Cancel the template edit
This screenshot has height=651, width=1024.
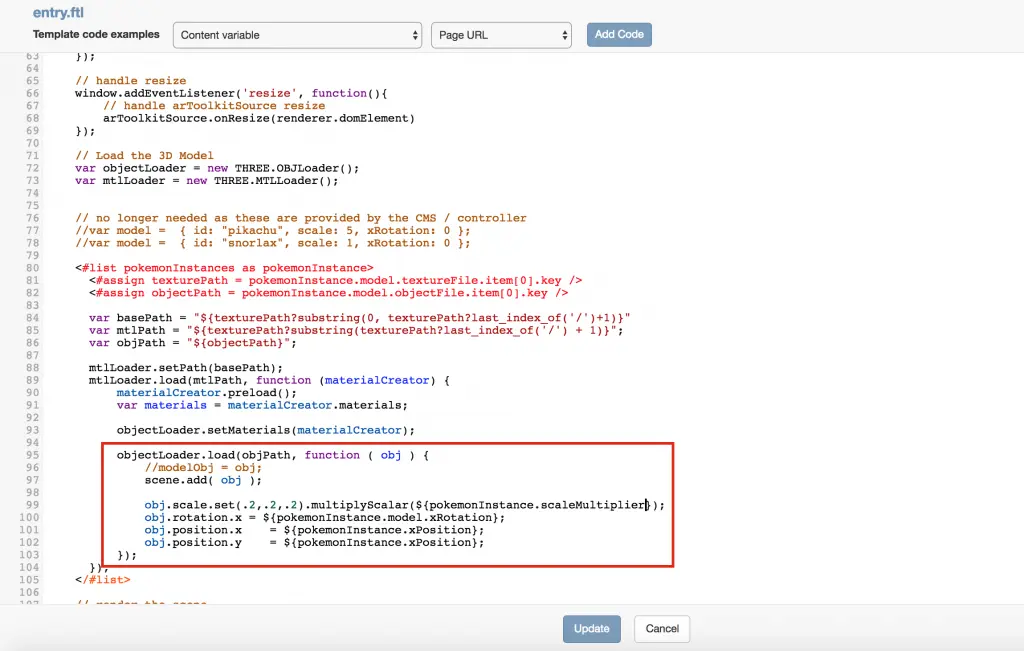(662, 629)
